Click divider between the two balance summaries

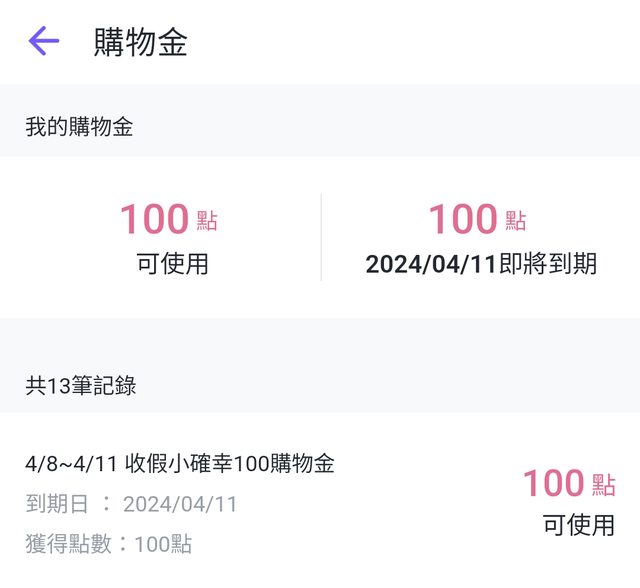(x=321, y=237)
